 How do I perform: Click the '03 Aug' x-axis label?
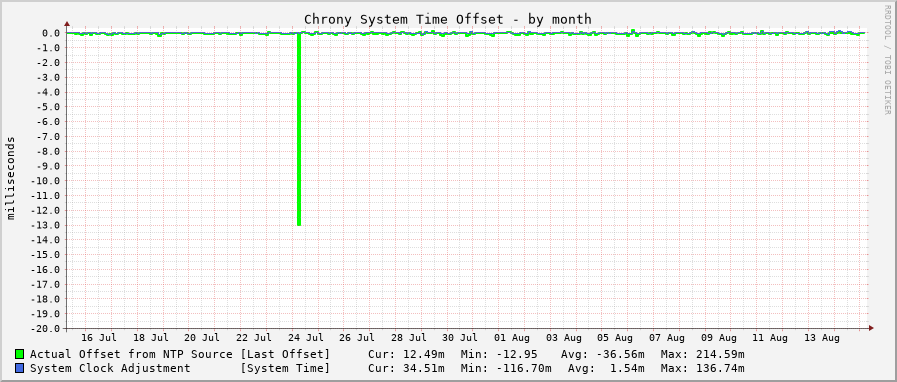563,338
